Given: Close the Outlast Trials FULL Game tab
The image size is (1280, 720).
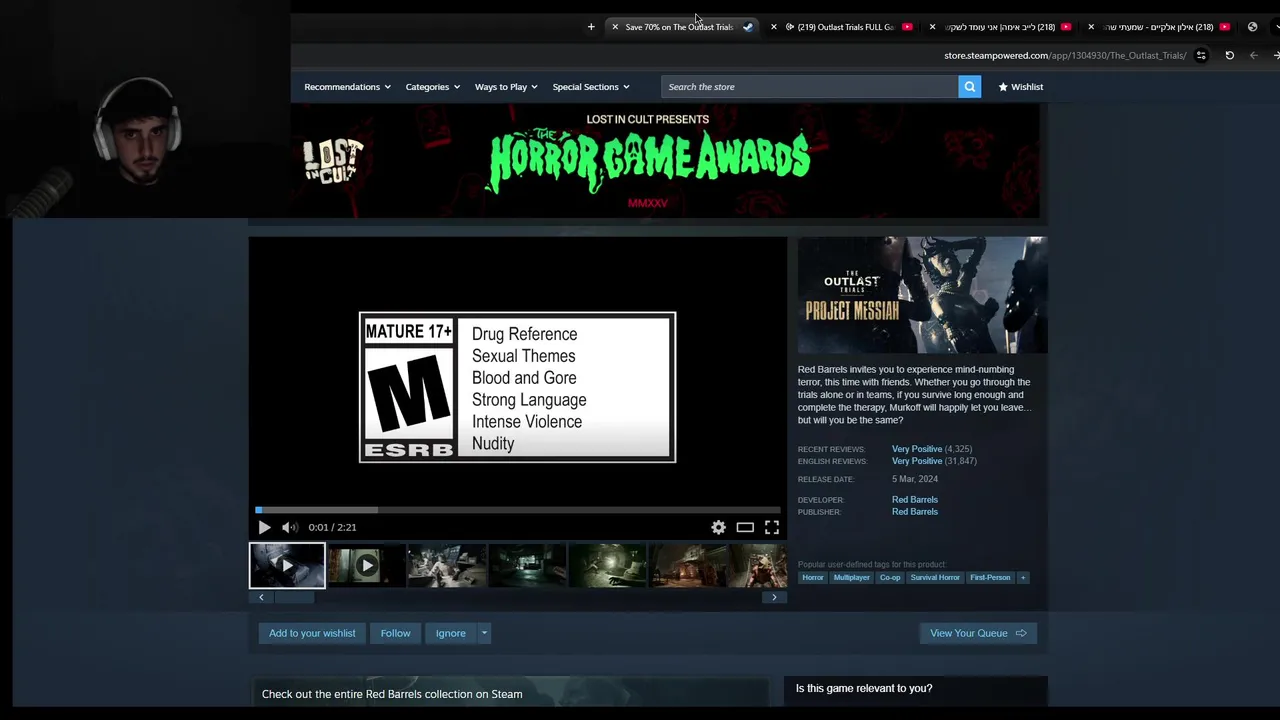Looking at the screenshot, I should pyautogui.click(x=773, y=27).
